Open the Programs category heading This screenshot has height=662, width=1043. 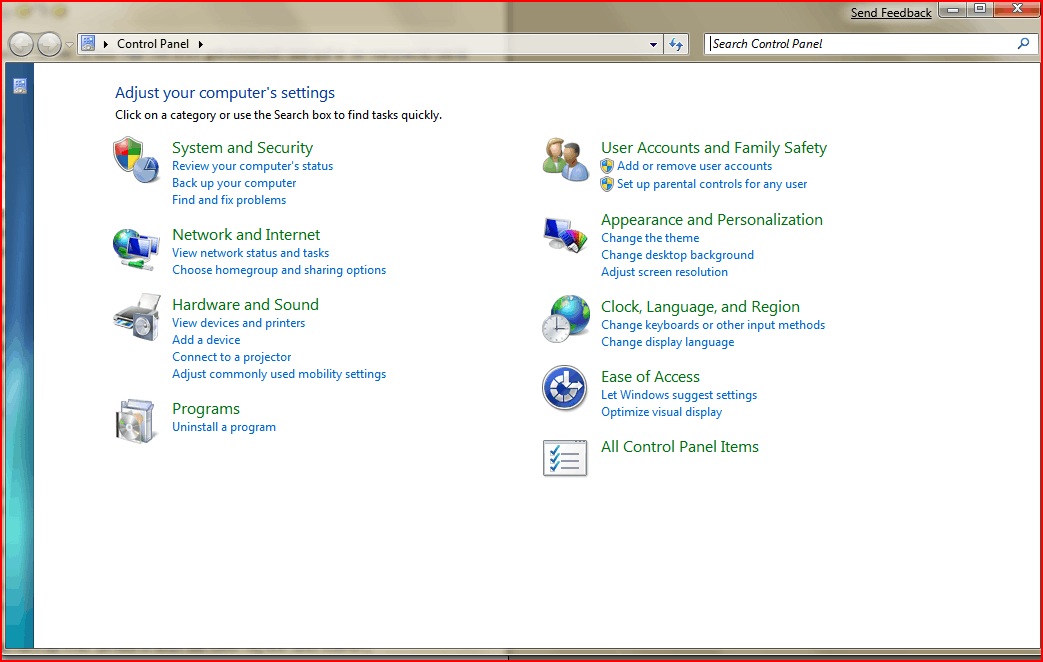click(x=206, y=409)
